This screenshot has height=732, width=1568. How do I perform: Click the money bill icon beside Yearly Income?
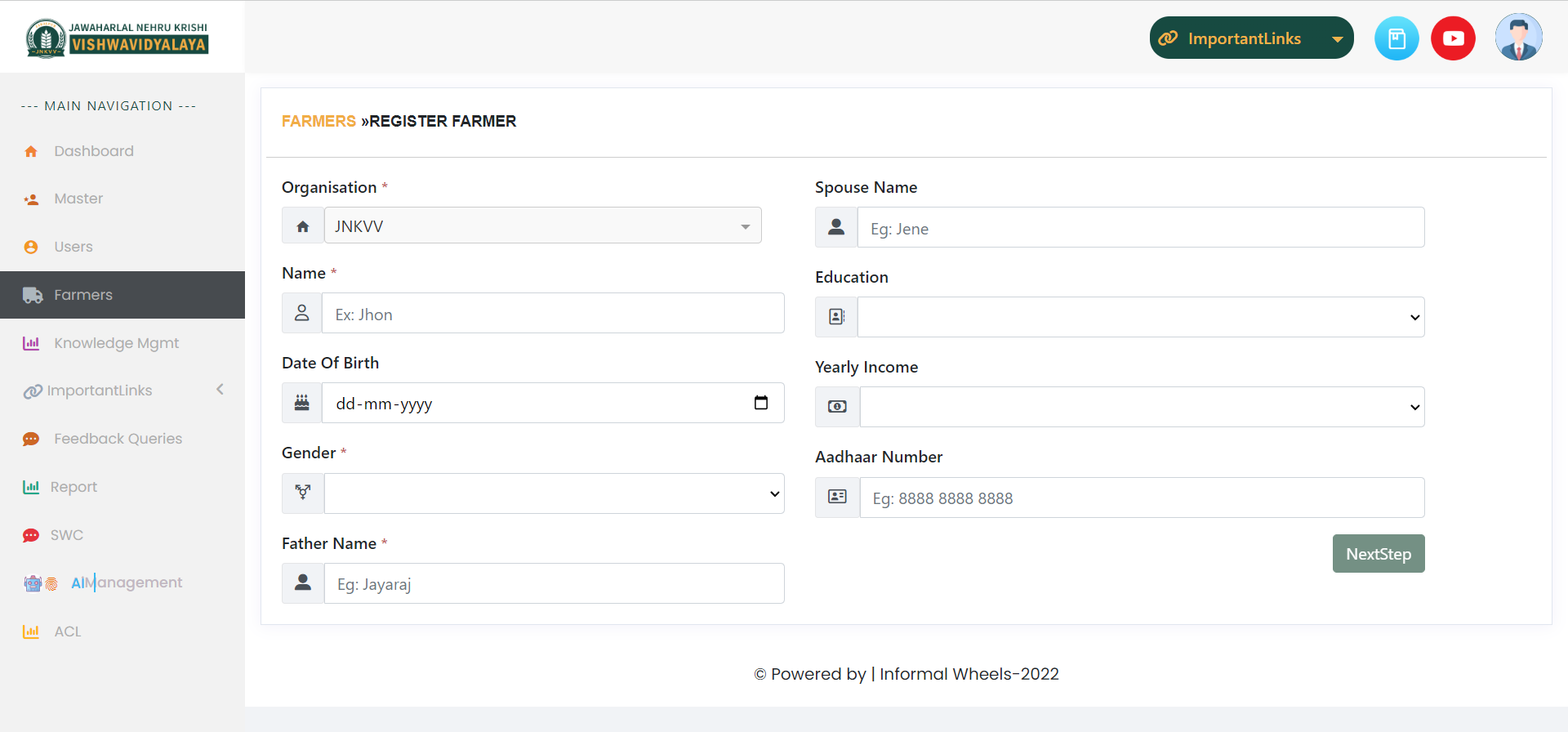[837, 407]
